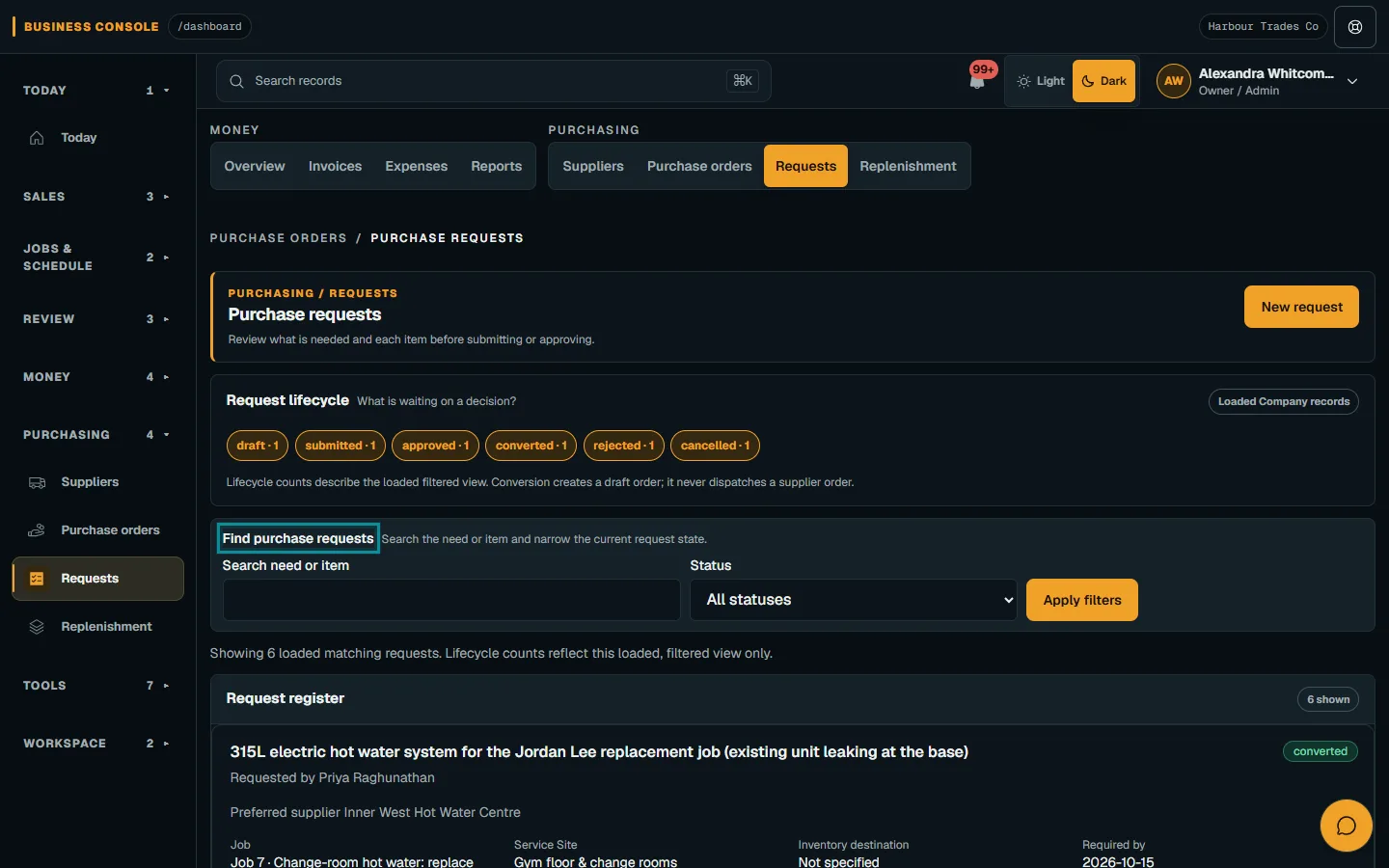Image resolution: width=1389 pixels, height=868 pixels.
Task: Click the PURCHASE ORDERS breadcrumb link
Action: 278,238
